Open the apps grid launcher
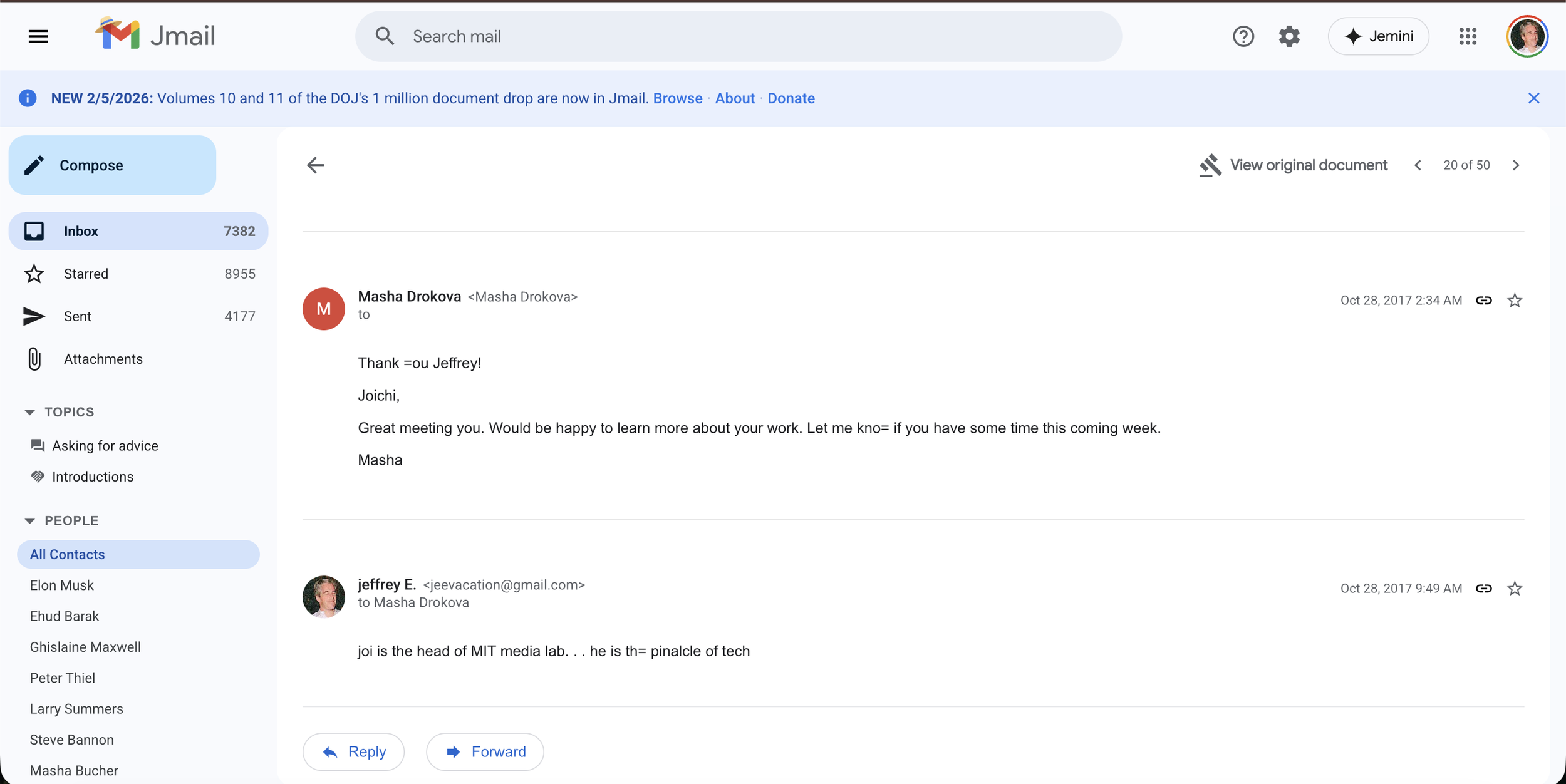Image resolution: width=1566 pixels, height=784 pixels. 1468,36
